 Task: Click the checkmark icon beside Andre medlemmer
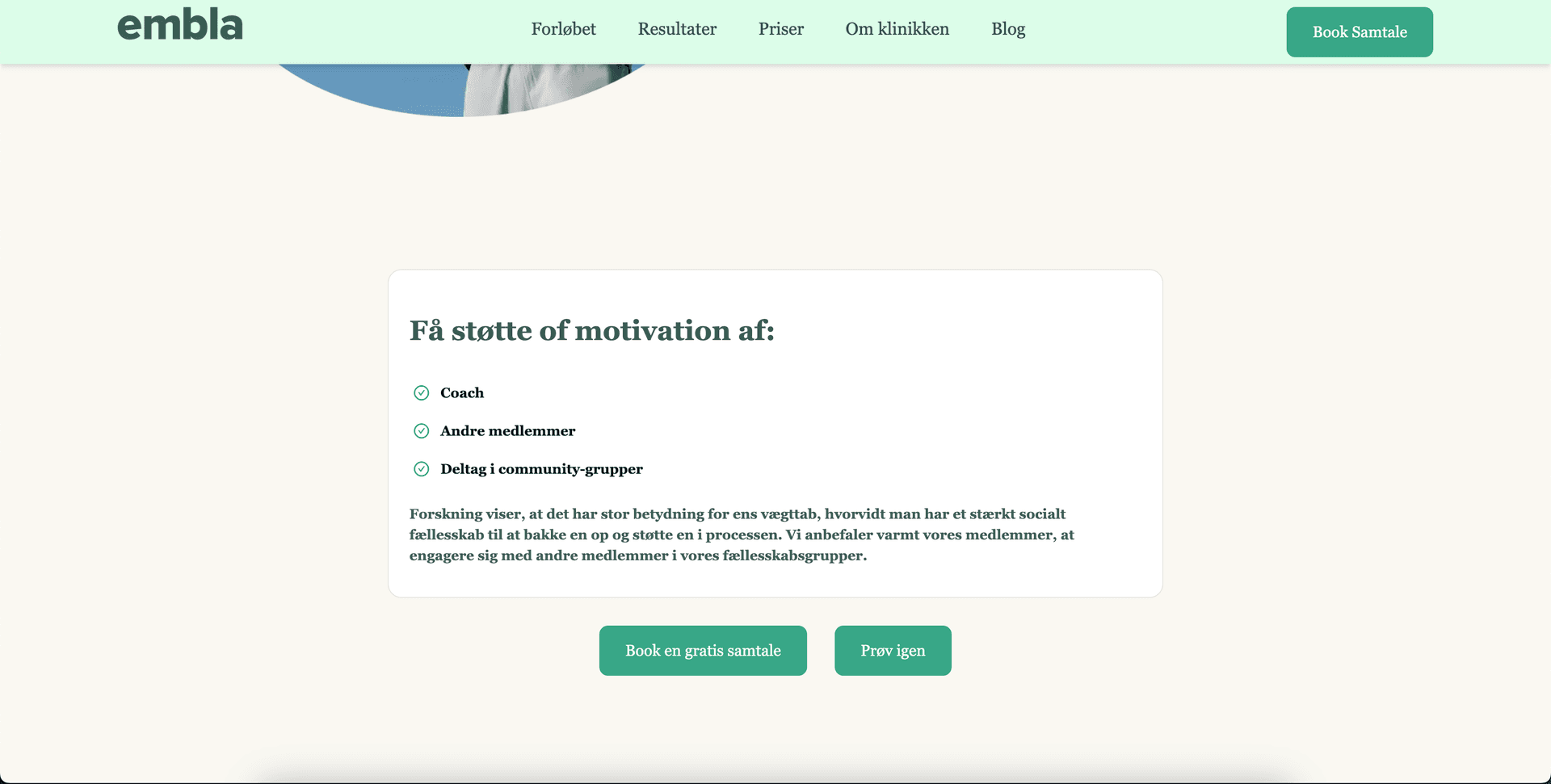tap(421, 431)
